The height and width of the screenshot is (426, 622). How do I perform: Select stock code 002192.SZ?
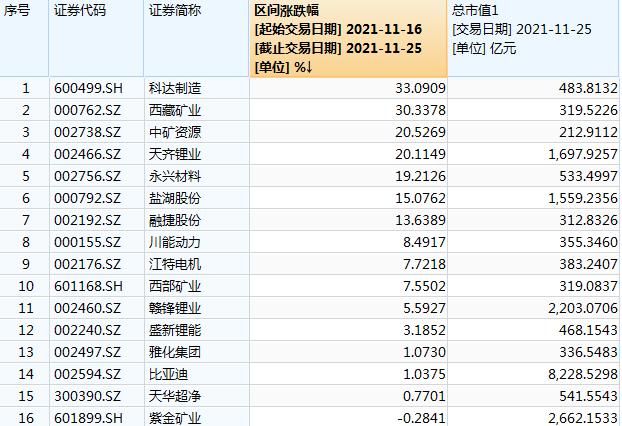coord(87,220)
